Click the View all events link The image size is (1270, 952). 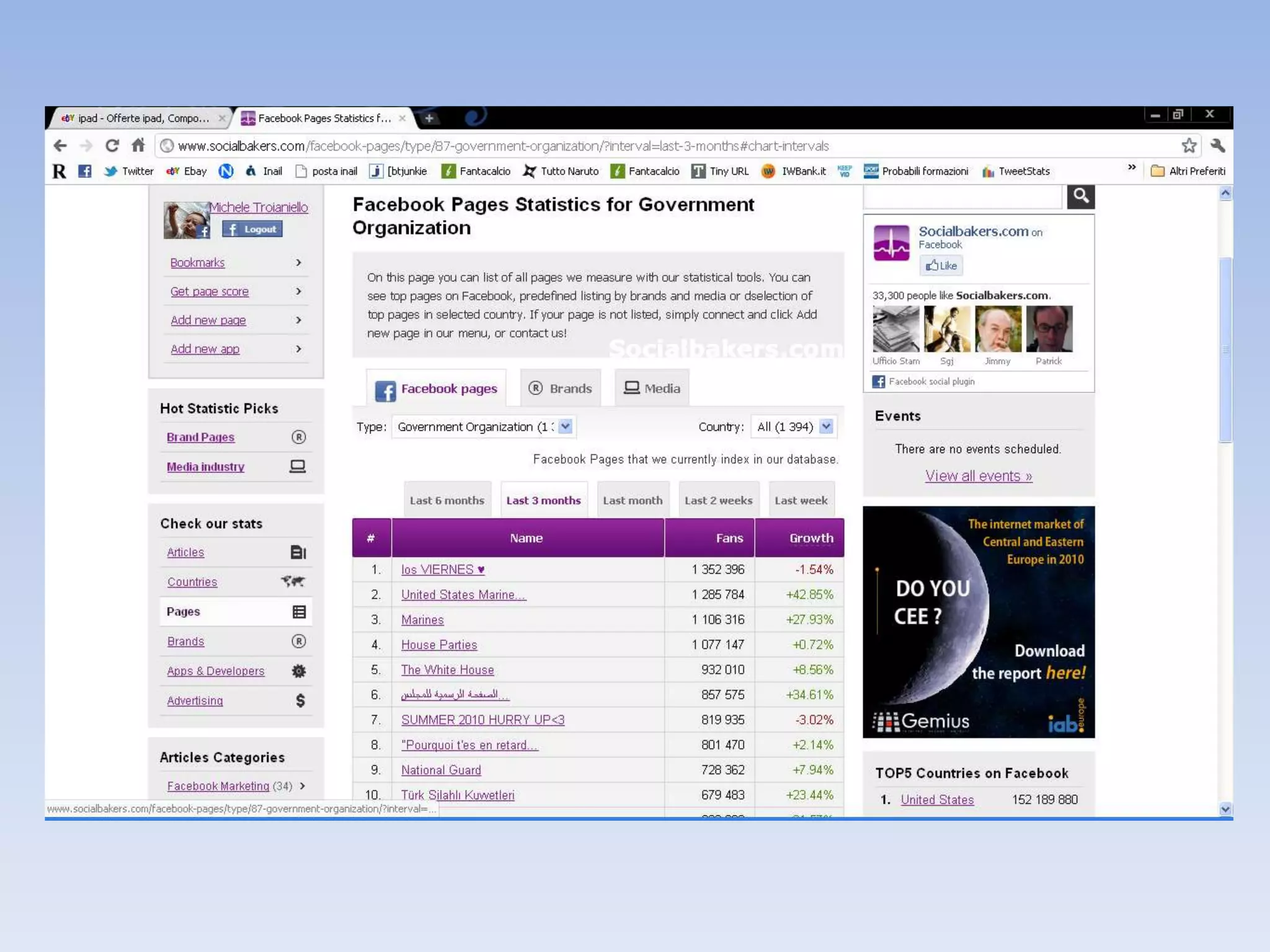click(978, 476)
